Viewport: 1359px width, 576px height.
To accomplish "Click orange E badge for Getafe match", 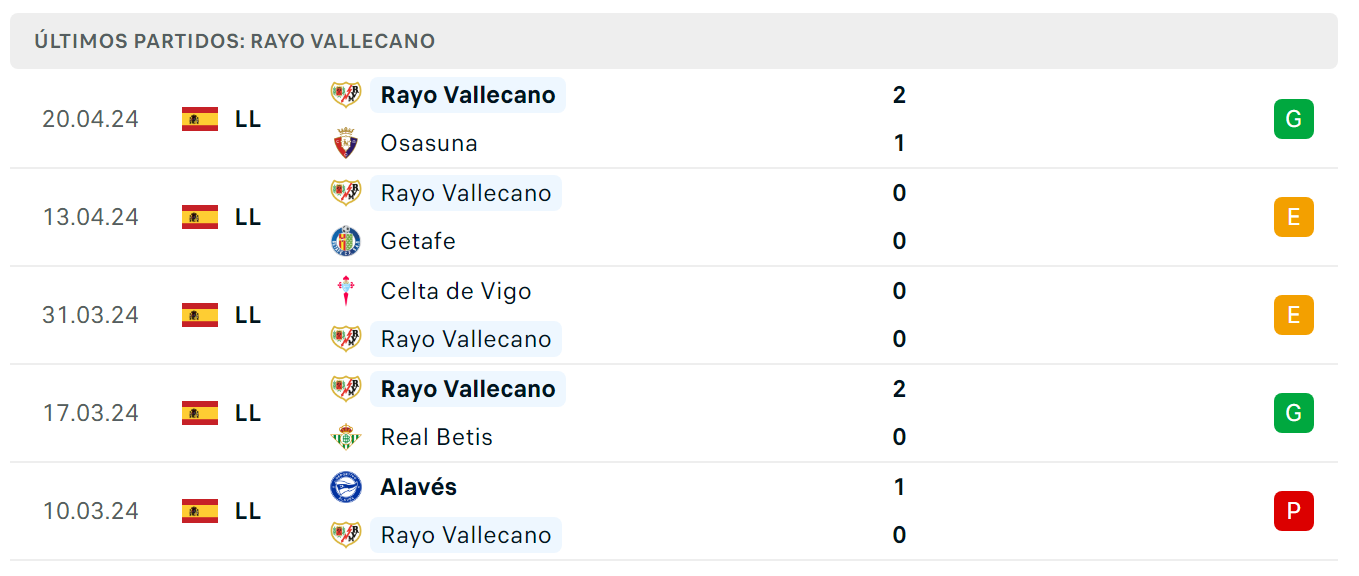I will (1293, 217).
